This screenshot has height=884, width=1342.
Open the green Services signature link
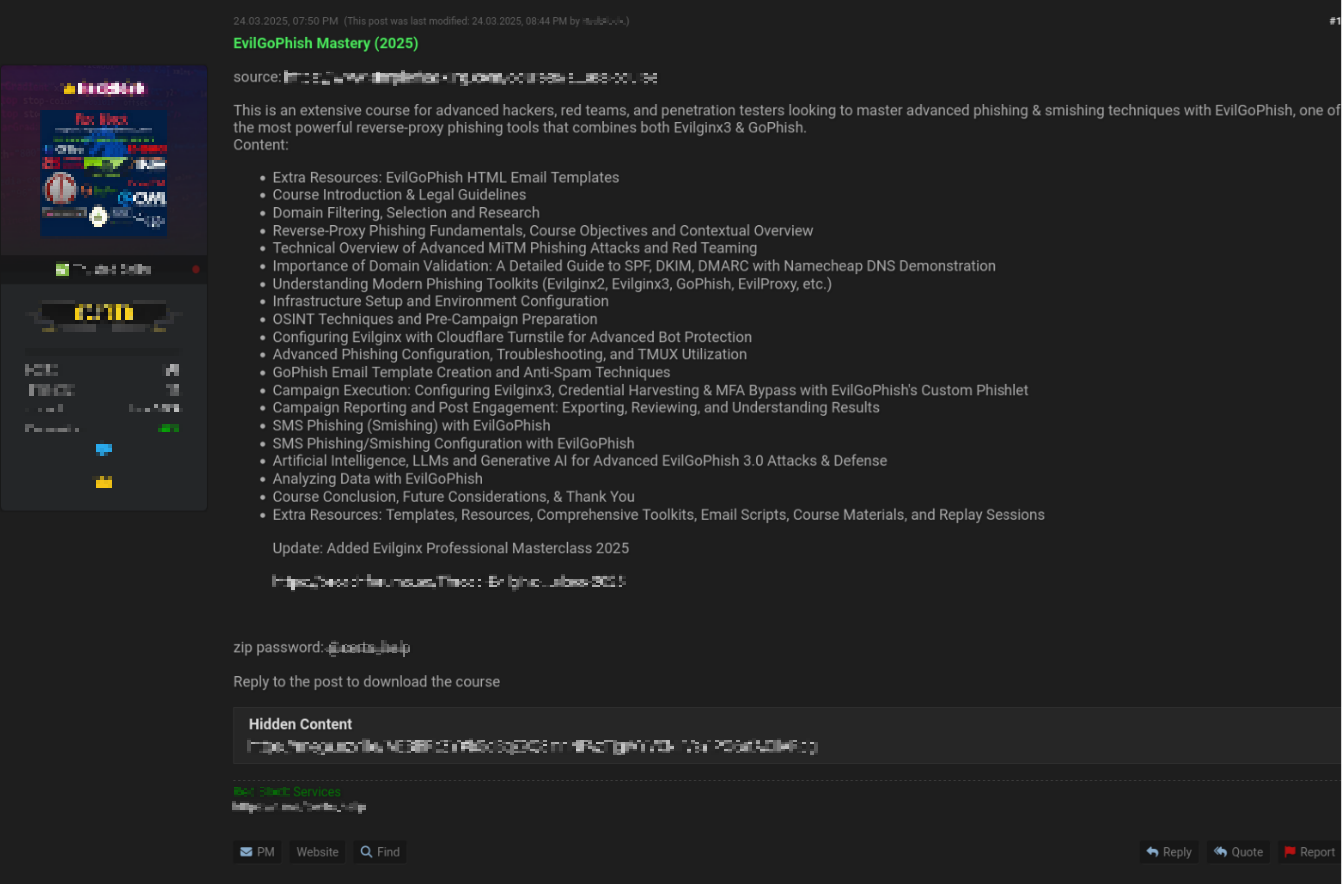pyautogui.click(x=287, y=792)
